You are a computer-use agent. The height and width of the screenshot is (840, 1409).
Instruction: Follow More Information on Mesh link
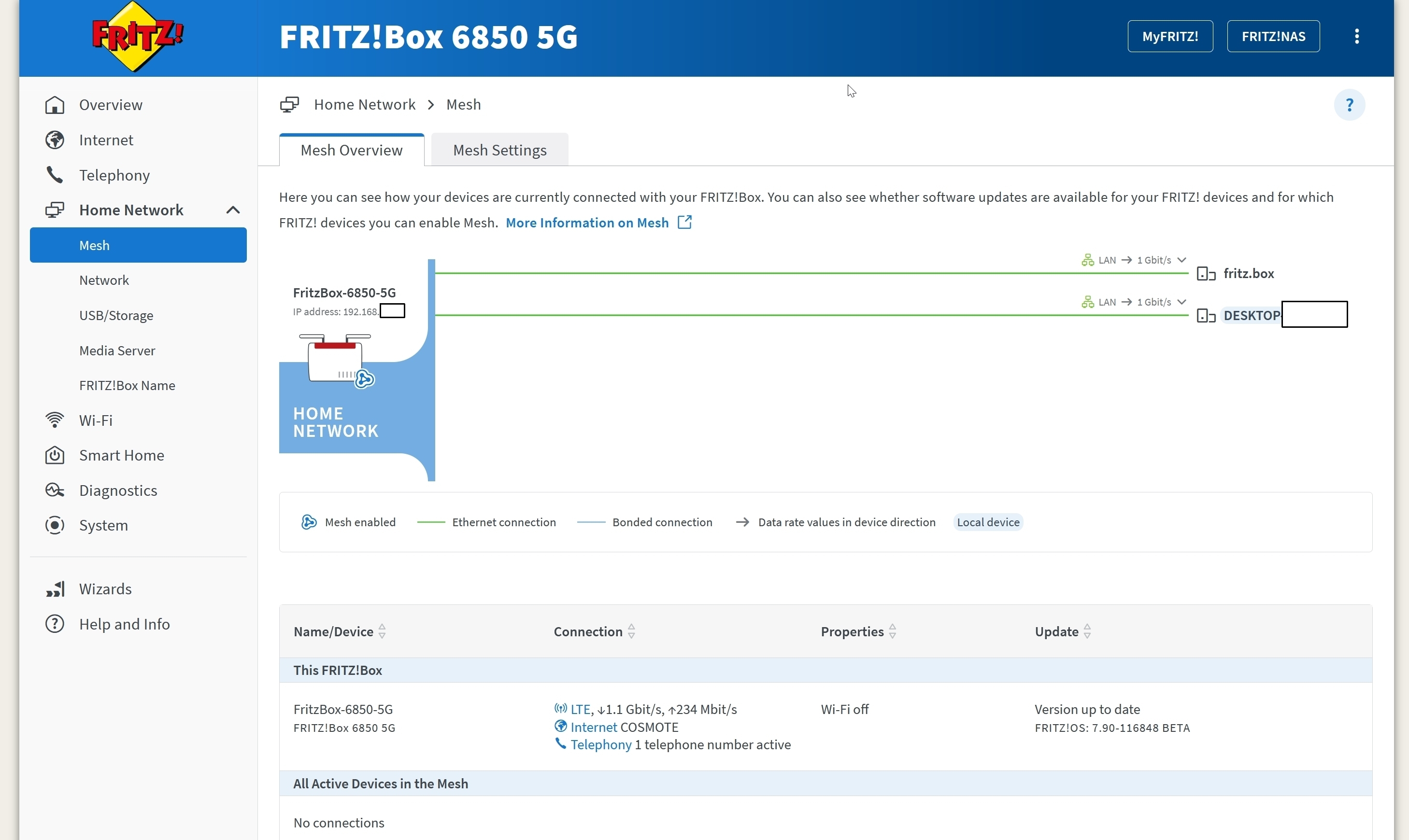[x=587, y=223]
